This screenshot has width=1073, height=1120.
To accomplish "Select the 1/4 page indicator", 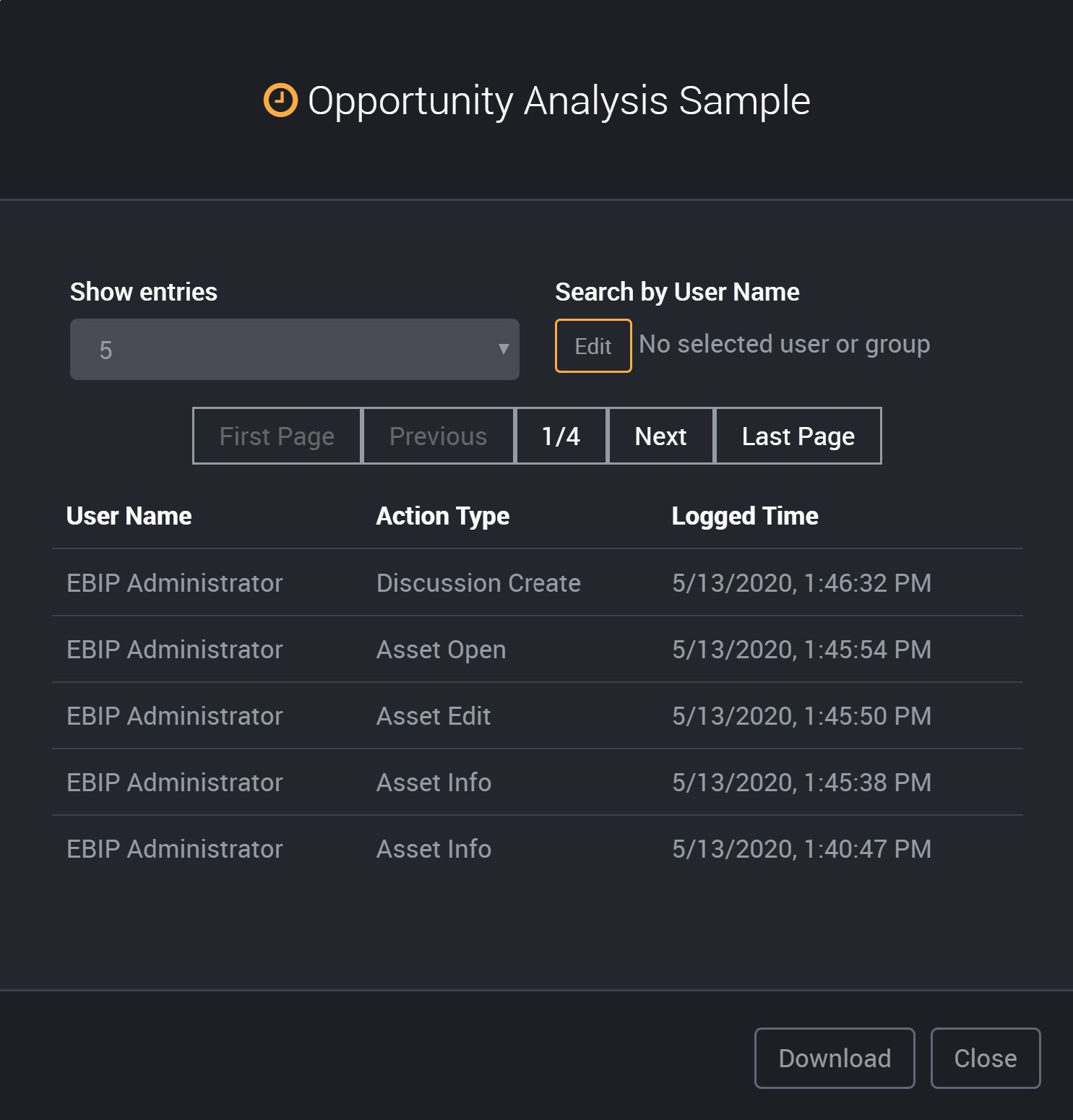I will (x=561, y=436).
